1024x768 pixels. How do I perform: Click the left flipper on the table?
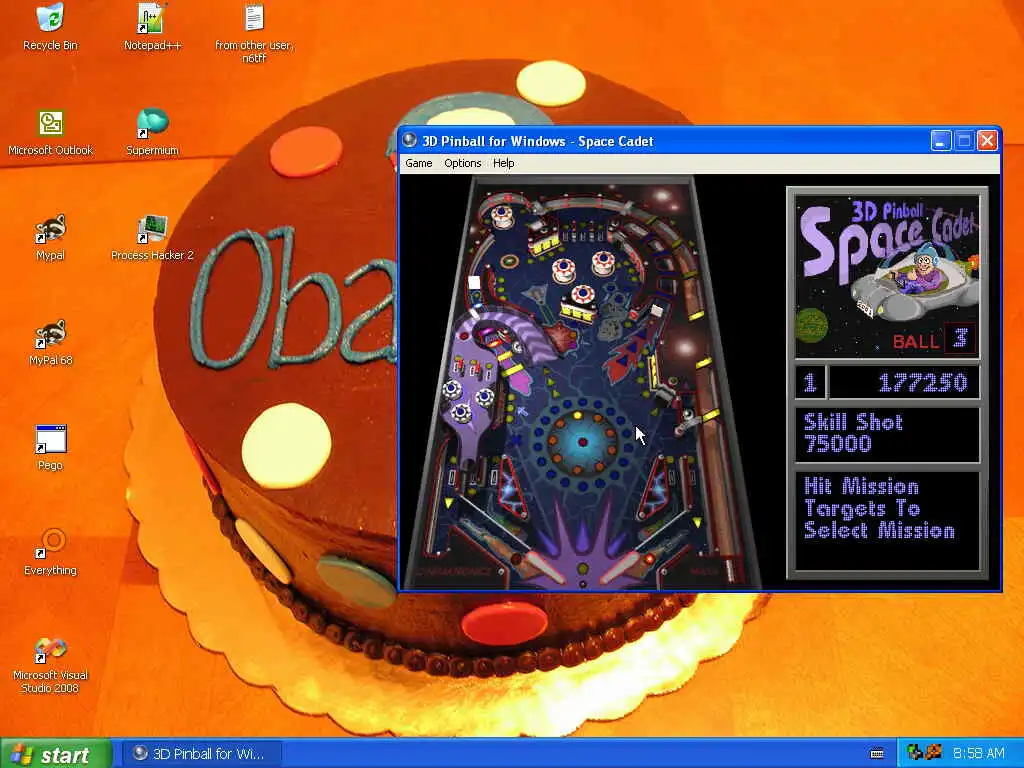[x=546, y=568]
